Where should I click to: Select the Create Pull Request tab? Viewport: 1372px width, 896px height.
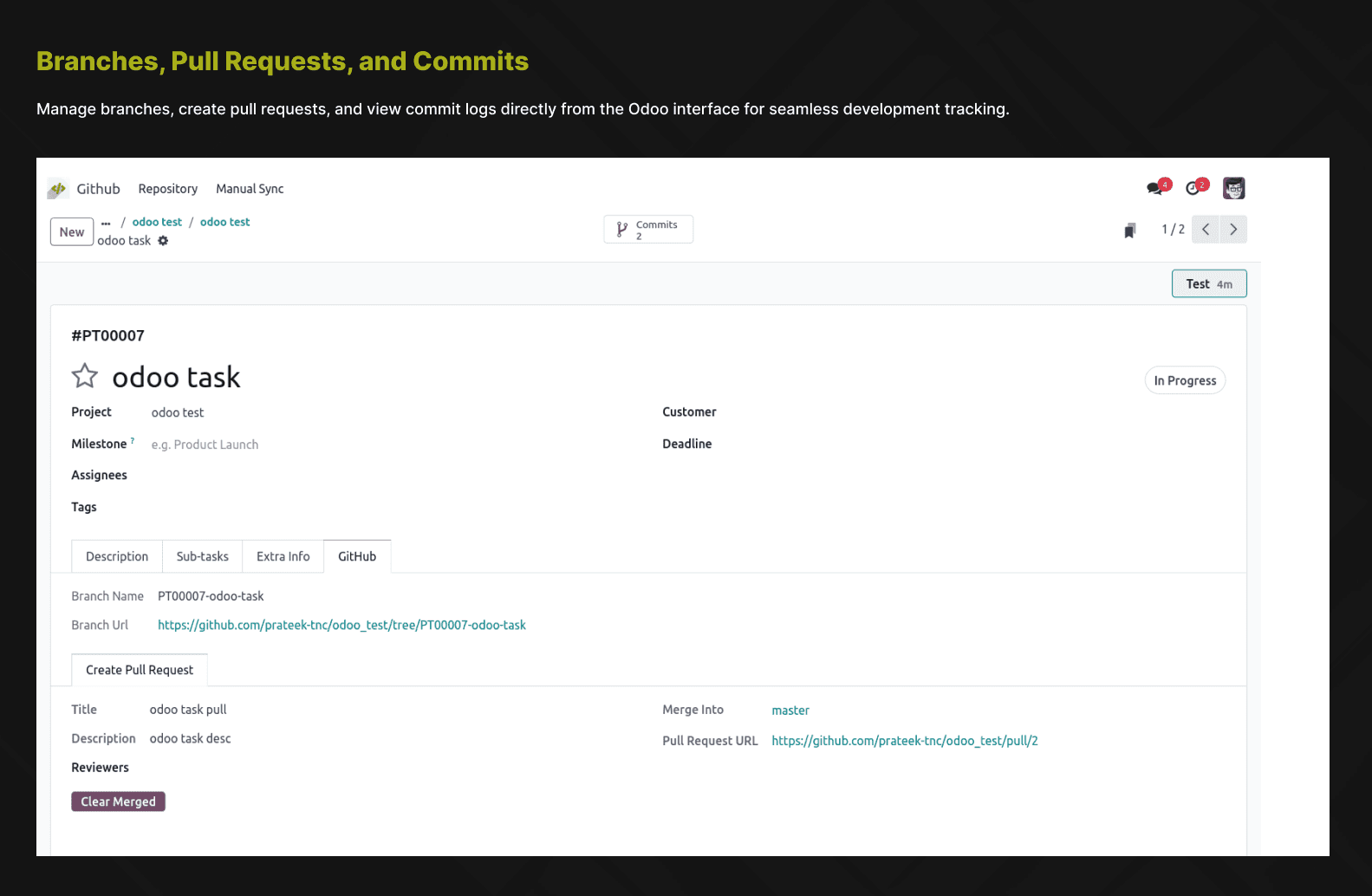click(140, 670)
